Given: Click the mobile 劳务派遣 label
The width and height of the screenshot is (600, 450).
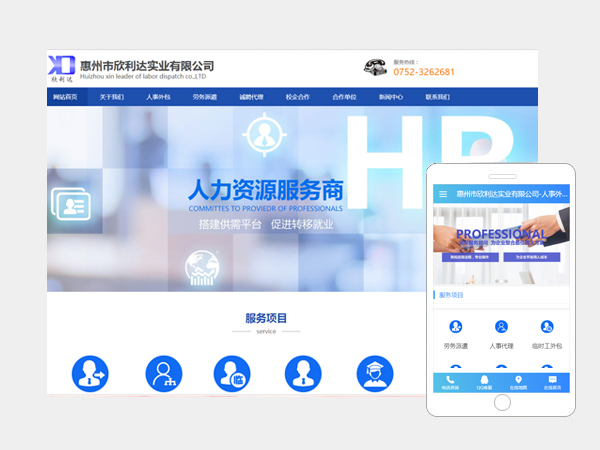Looking at the screenshot, I should tap(455, 346).
